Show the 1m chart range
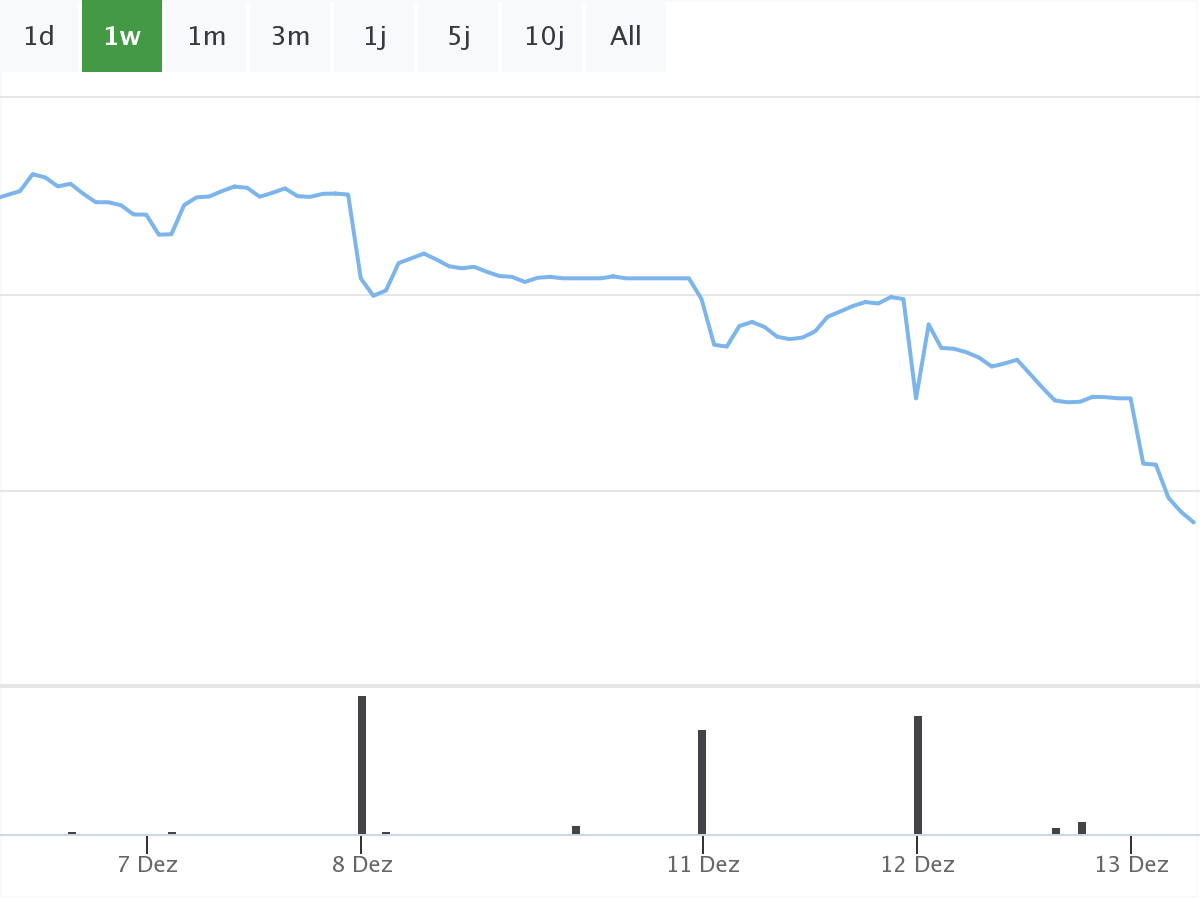 [x=207, y=37]
